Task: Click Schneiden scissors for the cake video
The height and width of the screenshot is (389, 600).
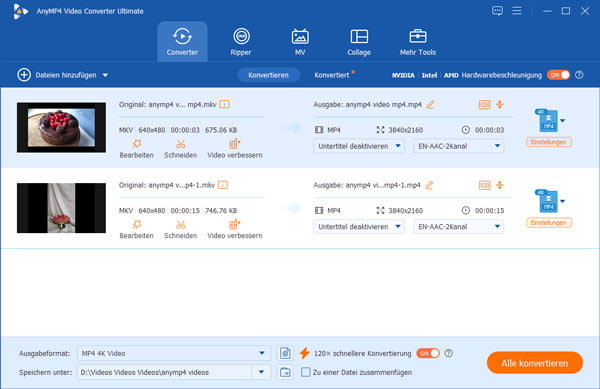Action: click(x=181, y=149)
